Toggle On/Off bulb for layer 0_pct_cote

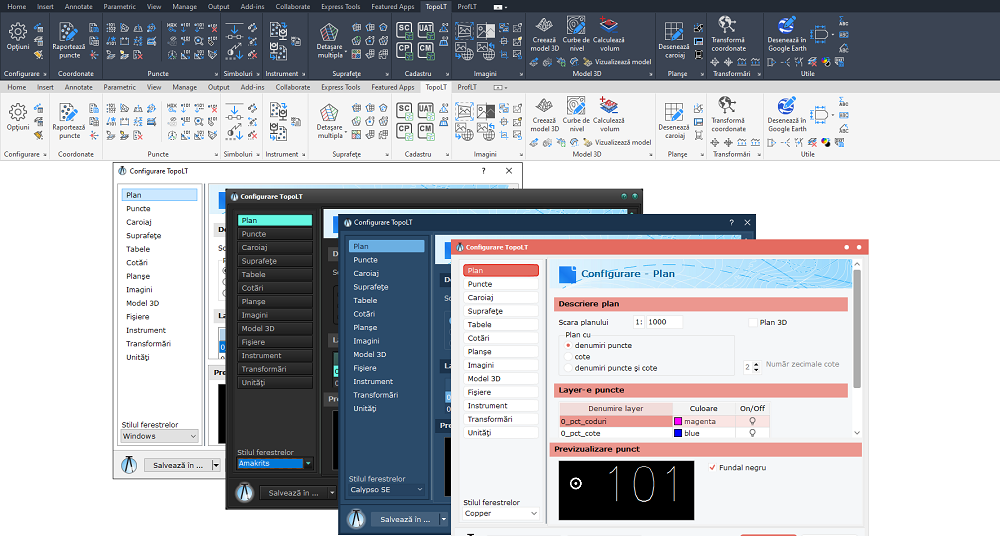point(753,433)
